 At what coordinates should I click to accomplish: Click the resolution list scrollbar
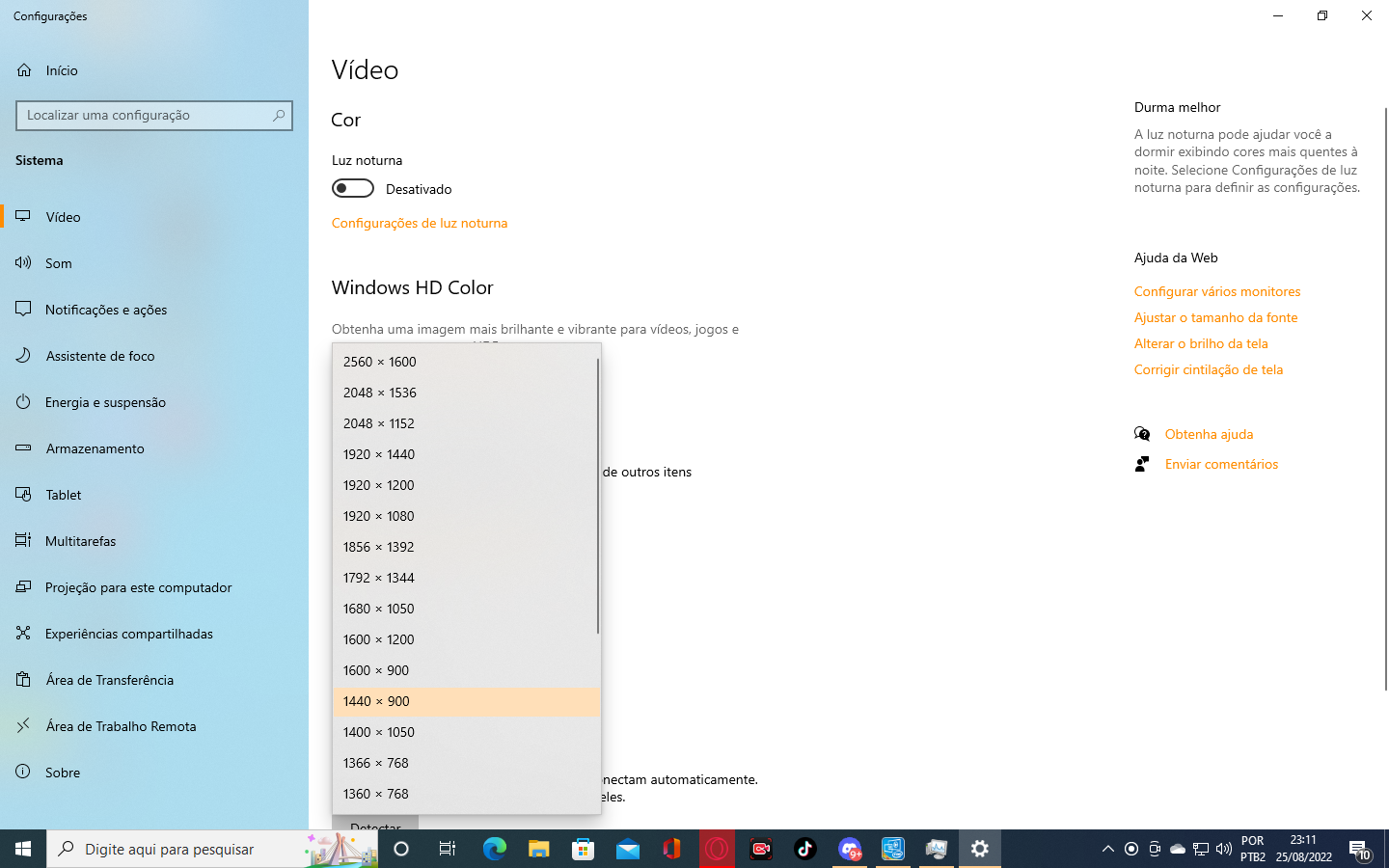[598, 496]
